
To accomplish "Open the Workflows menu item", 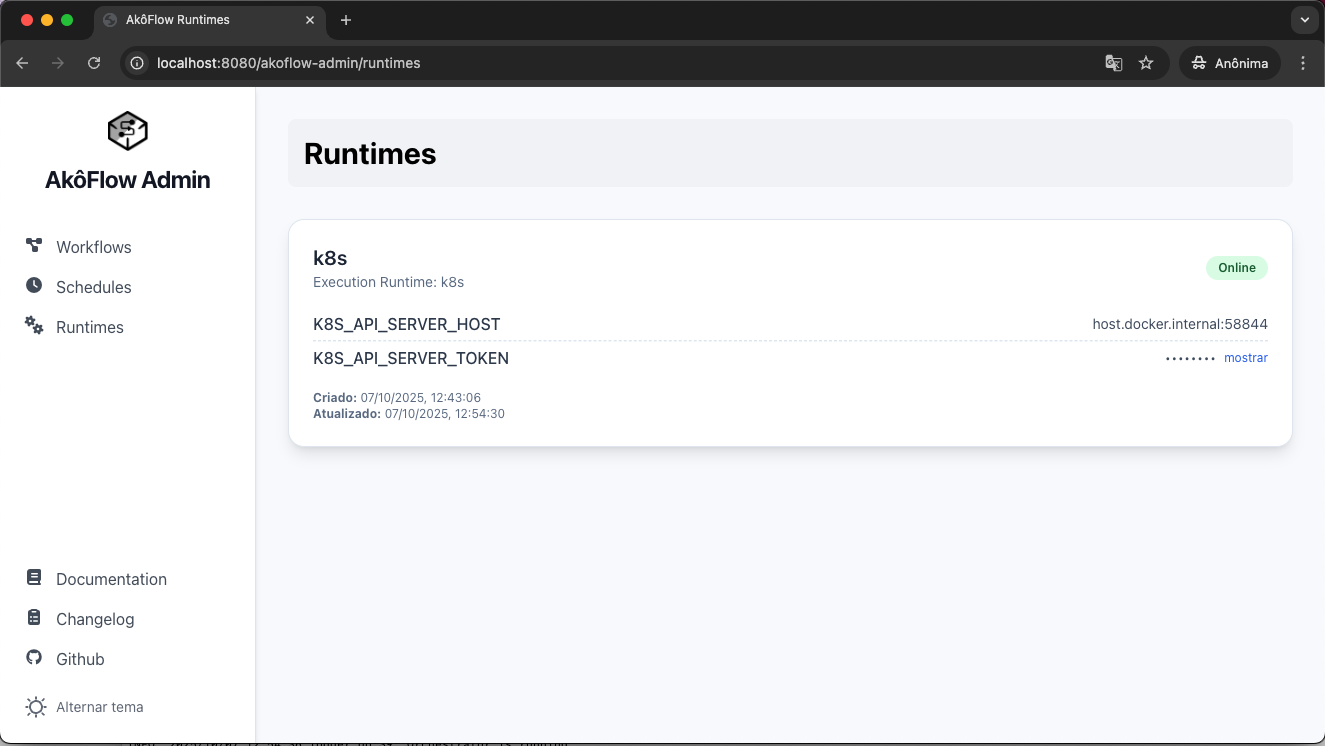I will point(93,247).
